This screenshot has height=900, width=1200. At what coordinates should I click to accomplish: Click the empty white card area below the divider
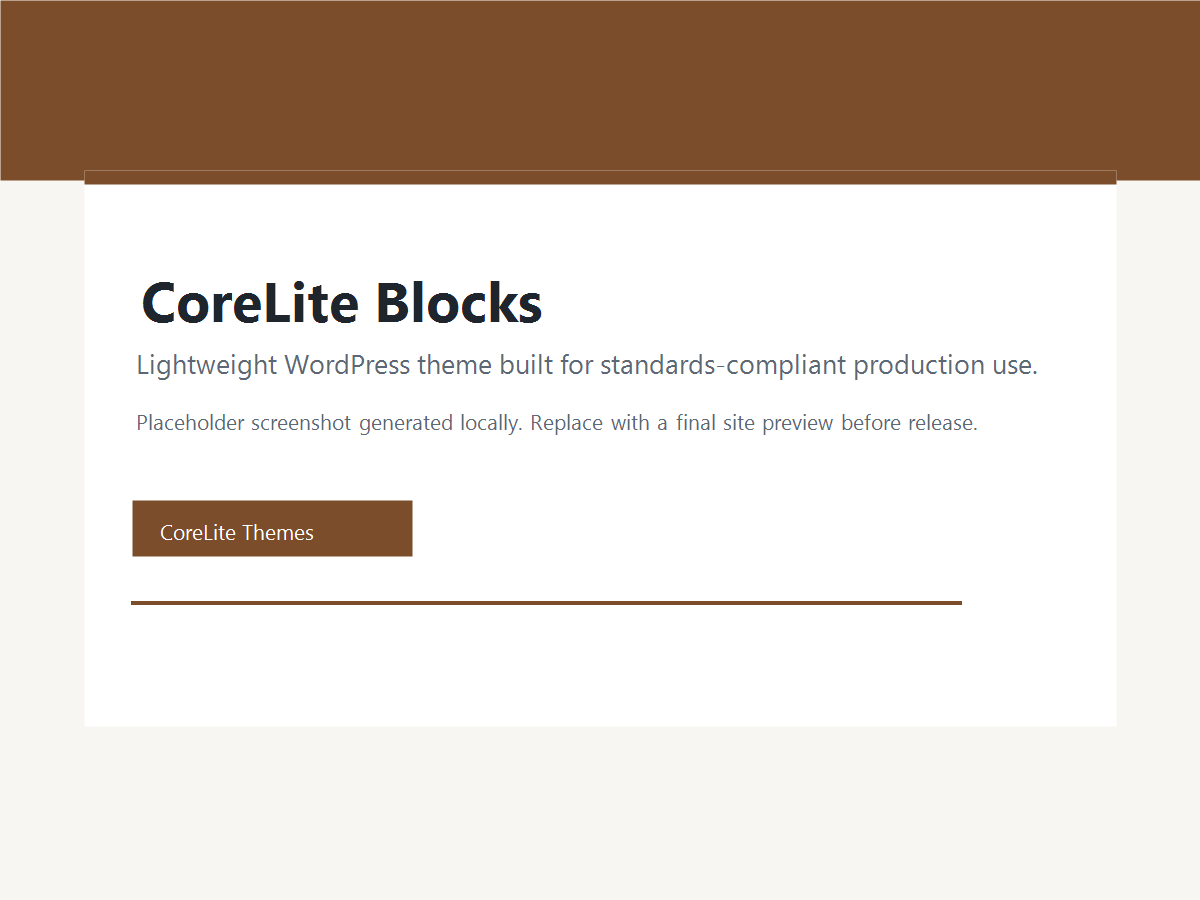(600, 666)
